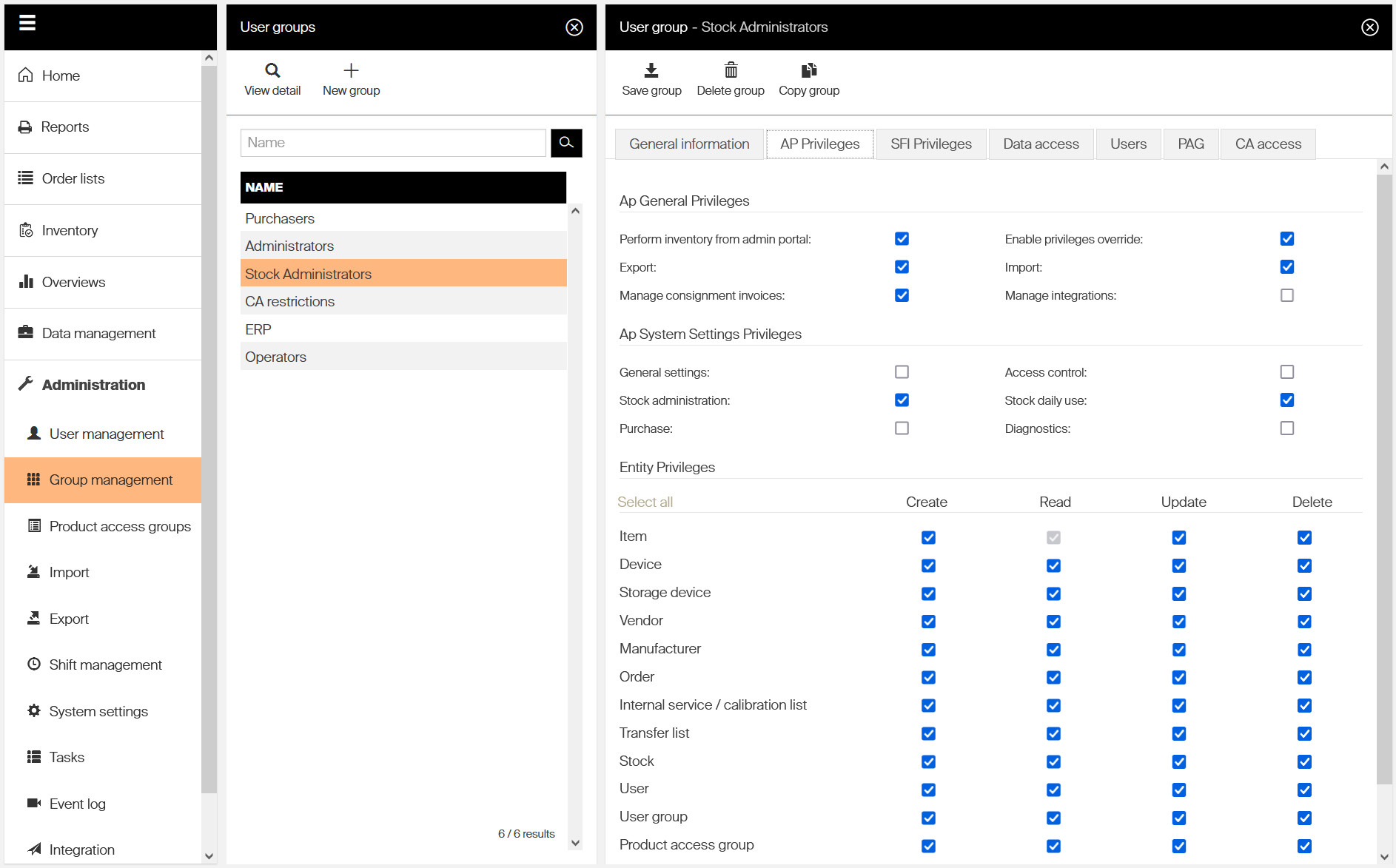Click the black search button beside Name

566,143
